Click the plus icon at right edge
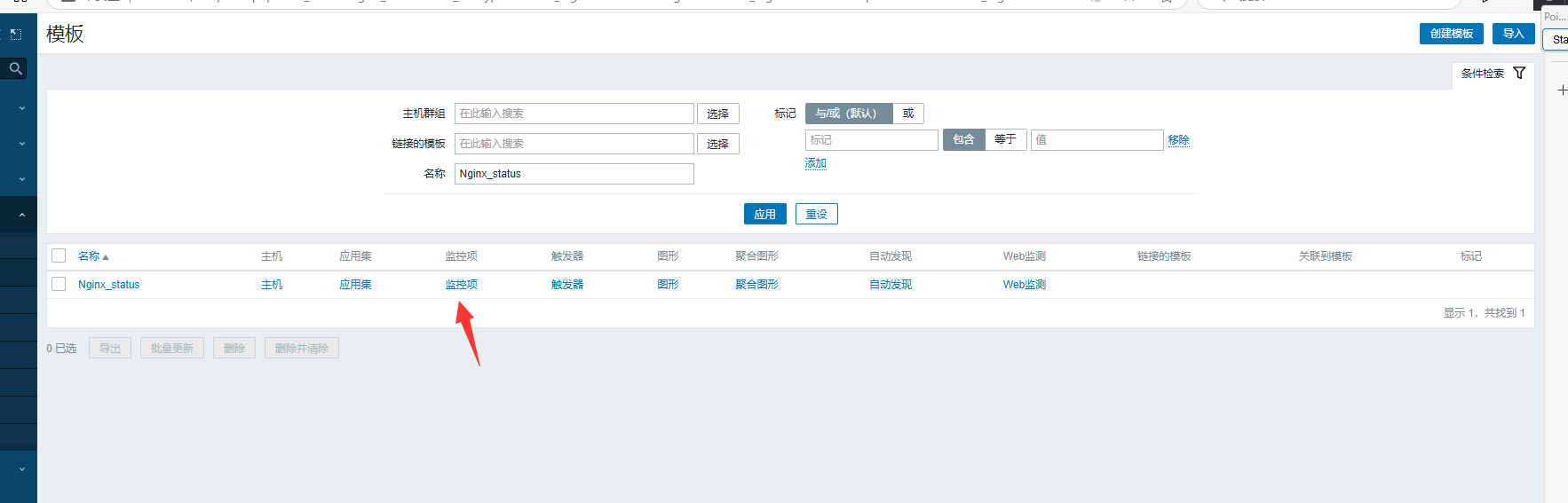 [x=1562, y=90]
